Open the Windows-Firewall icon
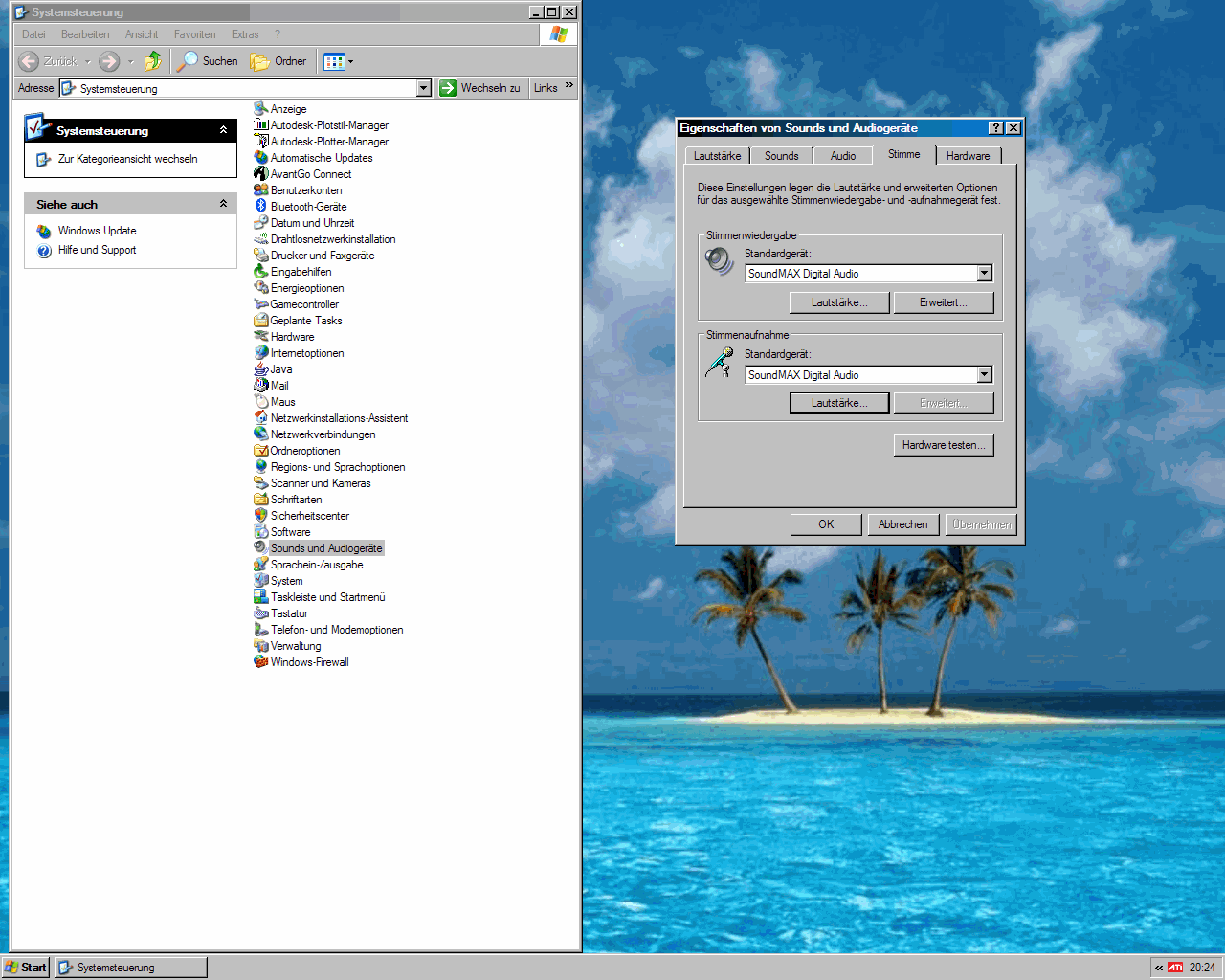Image resolution: width=1225 pixels, height=980 pixels. pos(260,661)
